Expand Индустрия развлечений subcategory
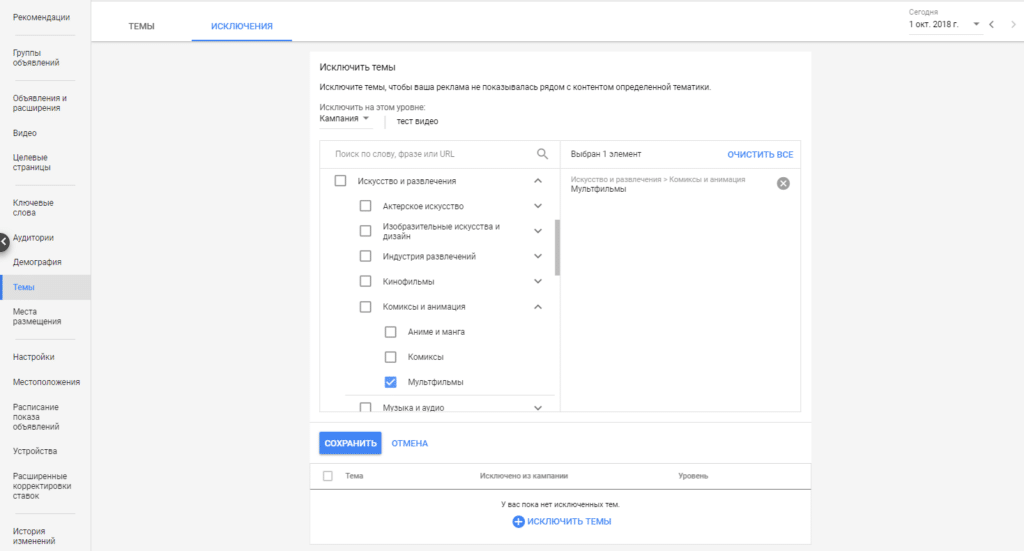This screenshot has height=551, width=1024. 537,257
